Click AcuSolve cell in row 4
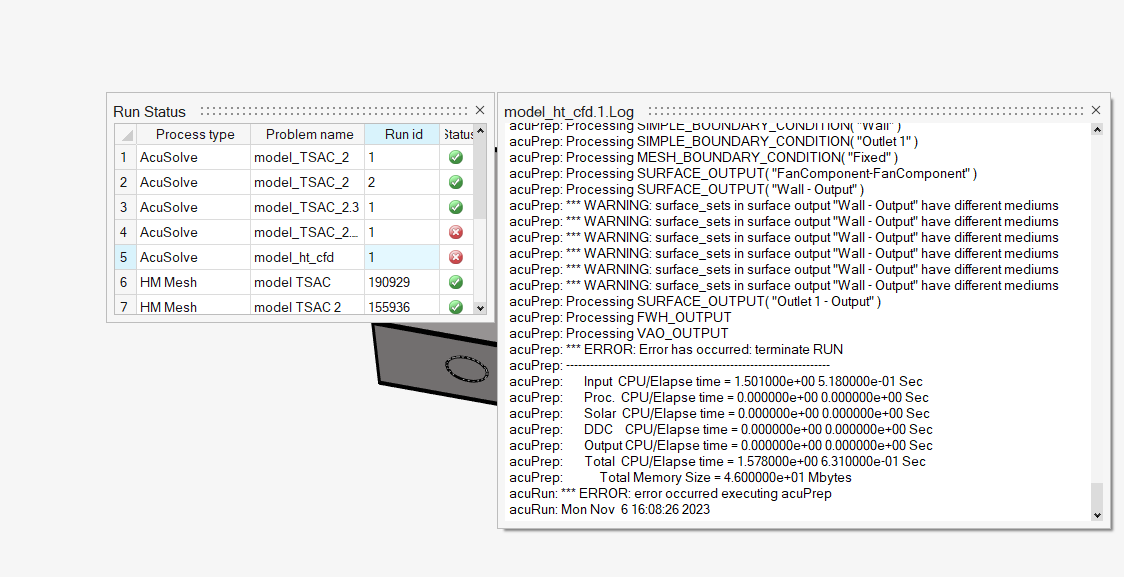Screen dimensions: 1124x577 point(193,232)
